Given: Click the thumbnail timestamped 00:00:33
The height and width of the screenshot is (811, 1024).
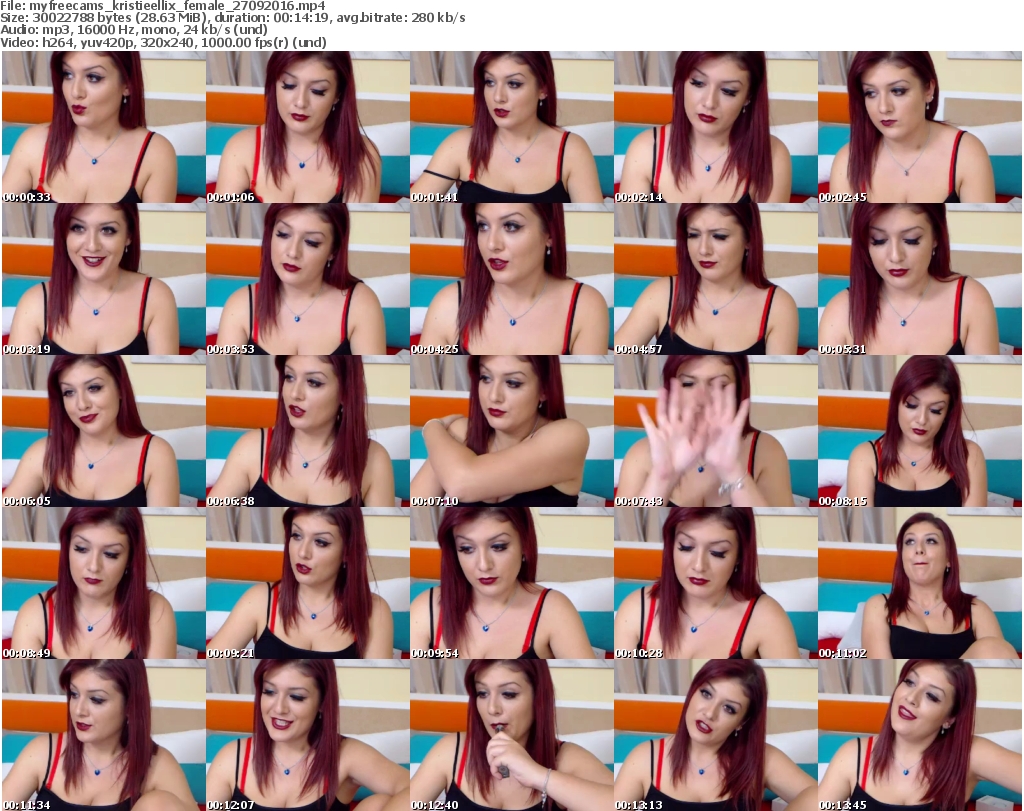Looking at the screenshot, I should tap(103, 127).
